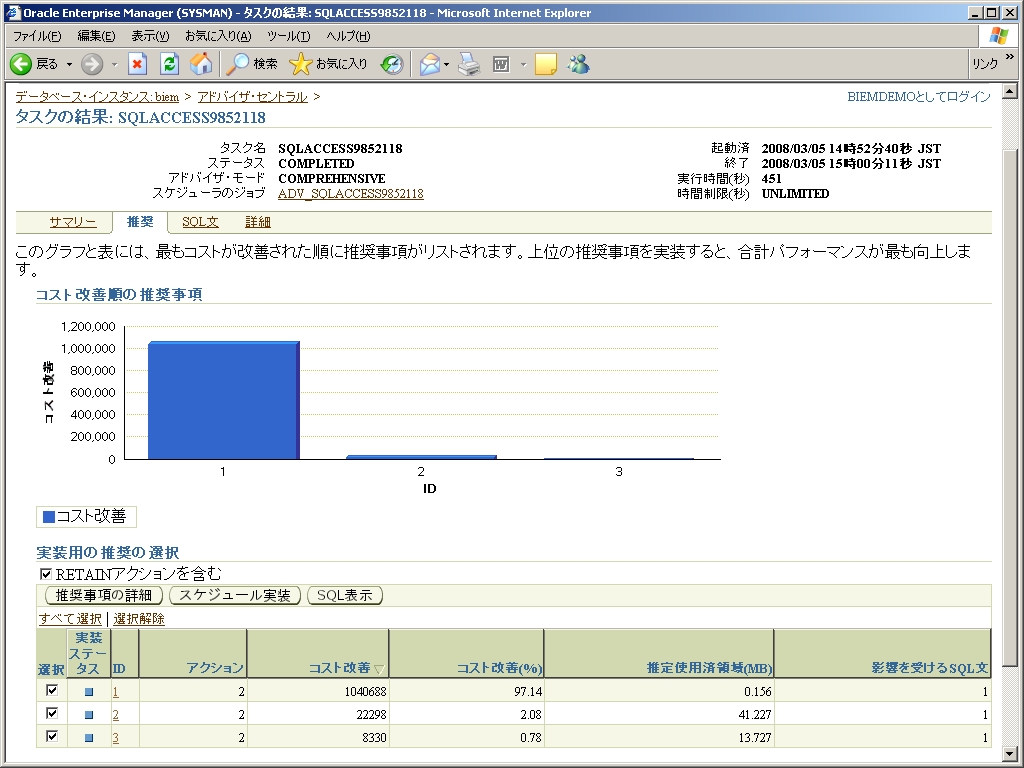Stop page loading with red X icon
The width and height of the screenshot is (1024, 768).
pos(136,64)
